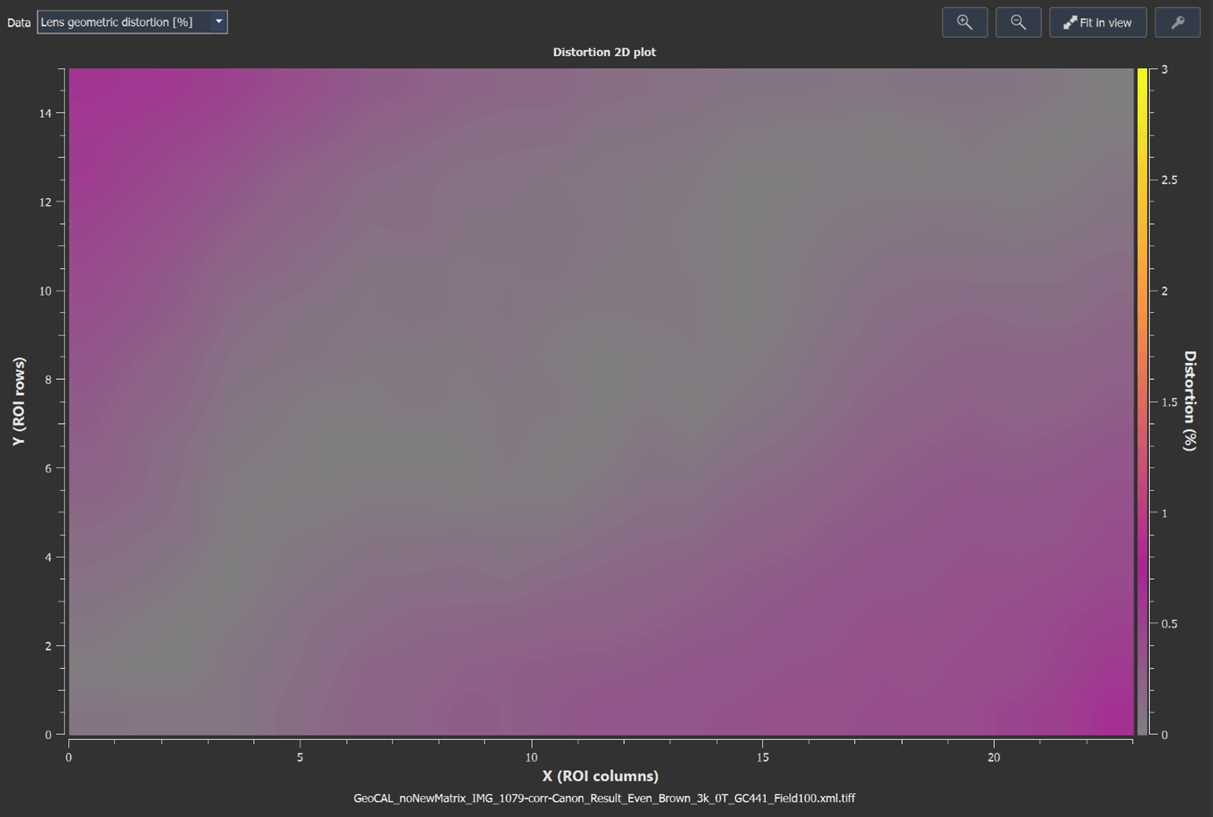Click the zoom out magnifier button

pos(1018,22)
